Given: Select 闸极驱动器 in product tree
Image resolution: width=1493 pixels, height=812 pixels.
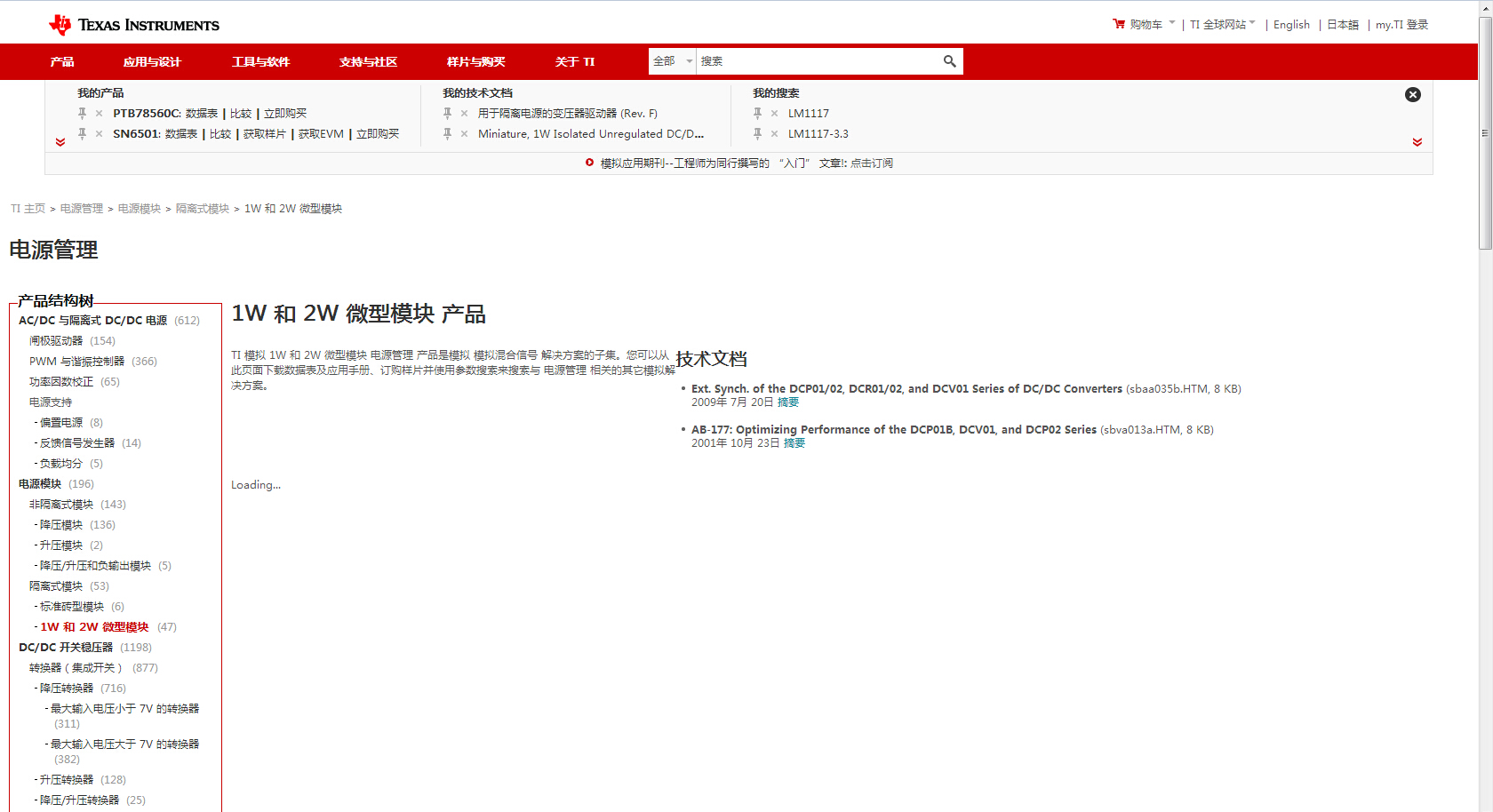Looking at the screenshot, I should 56,341.
